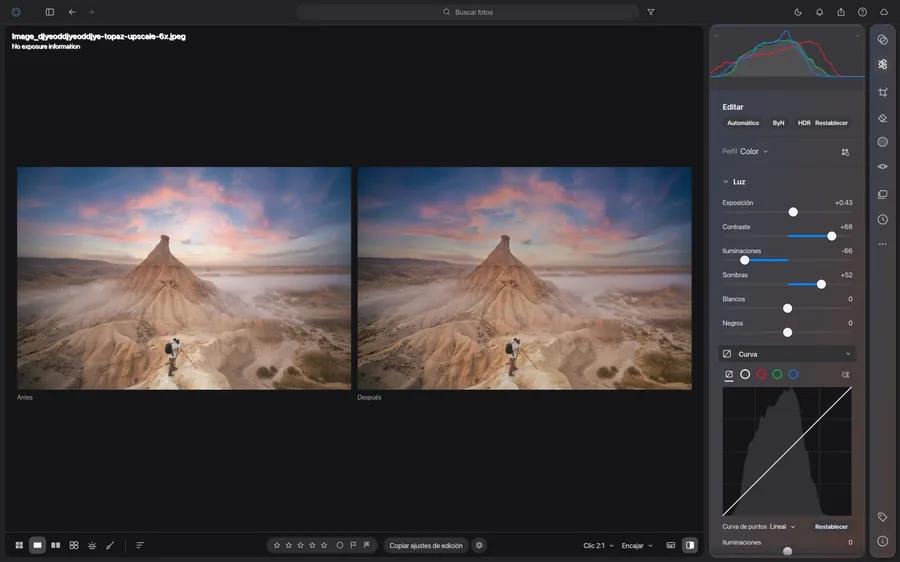Screen dimensions: 900x562
Task: Click Copiar ajustes de edición
Action: pos(426,545)
